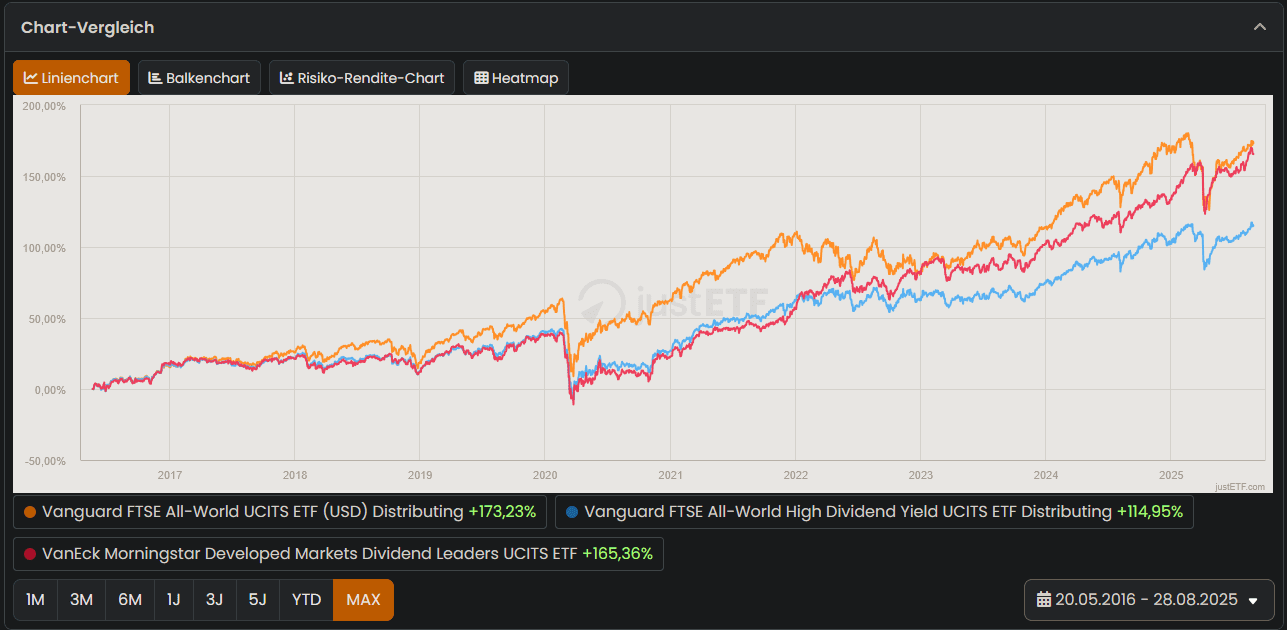
Task: Click the 200,00% y-axis label
Action: pyautogui.click(x=43, y=106)
